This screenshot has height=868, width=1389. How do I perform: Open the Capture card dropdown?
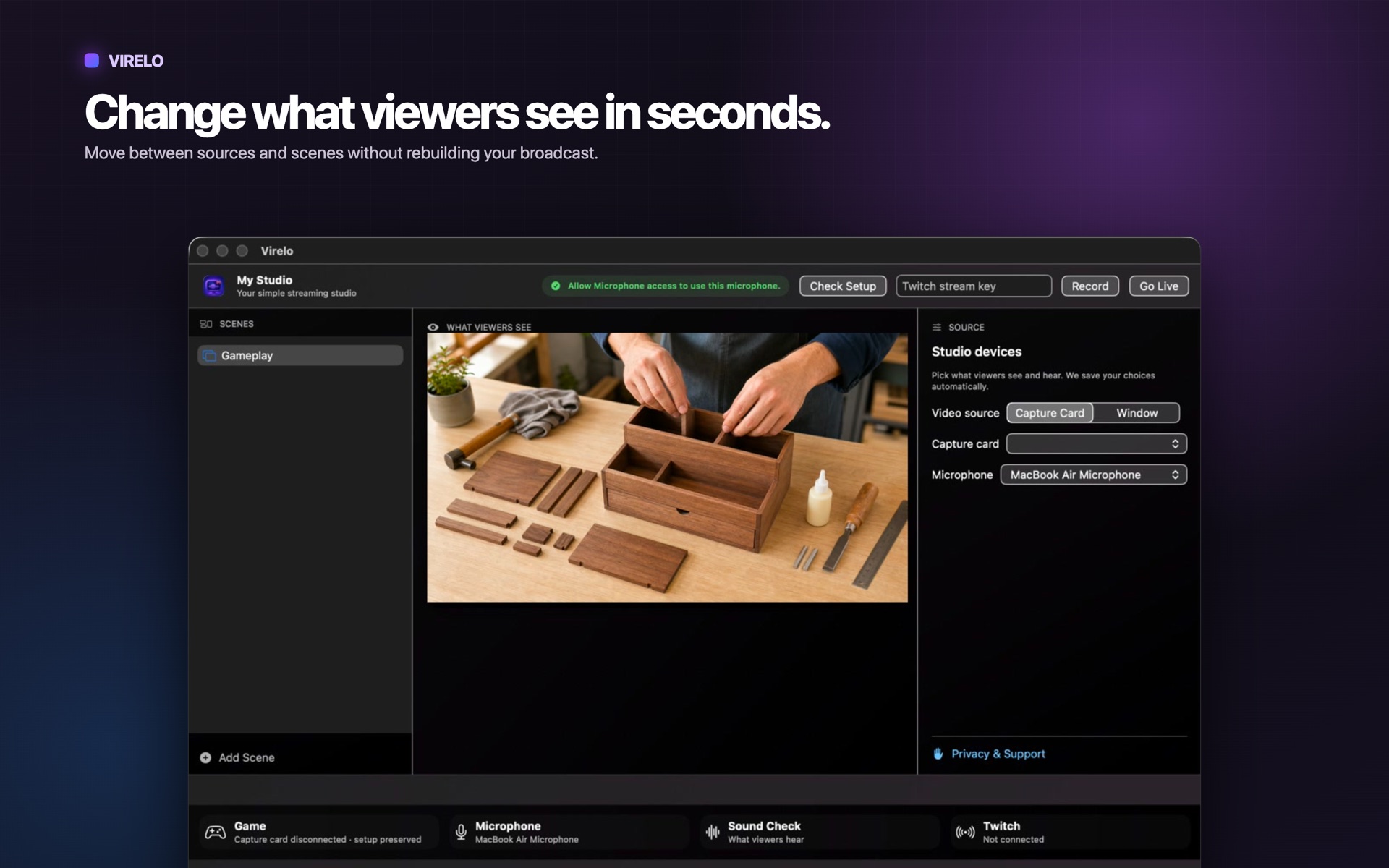coord(1097,444)
